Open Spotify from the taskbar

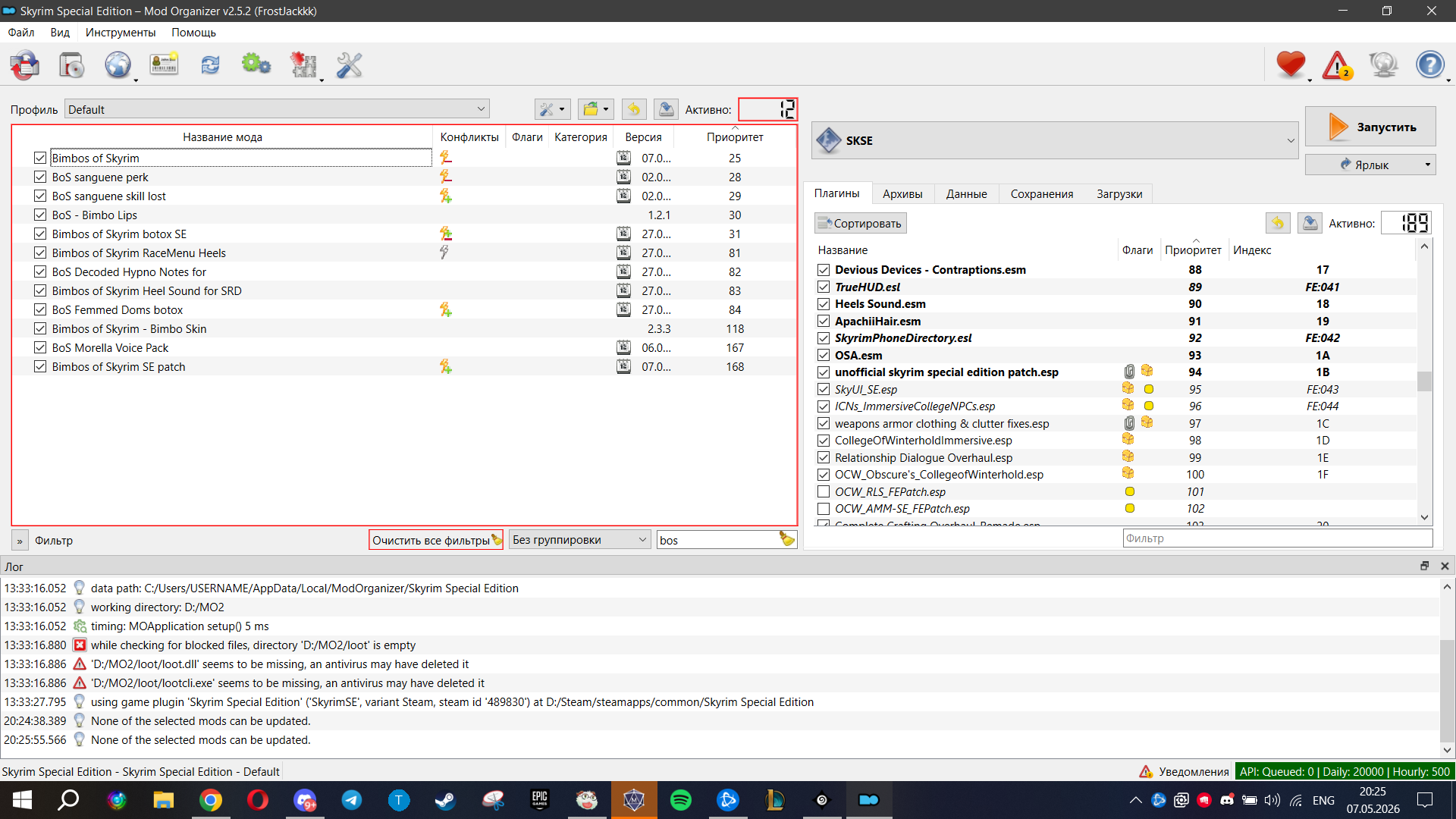(x=681, y=800)
